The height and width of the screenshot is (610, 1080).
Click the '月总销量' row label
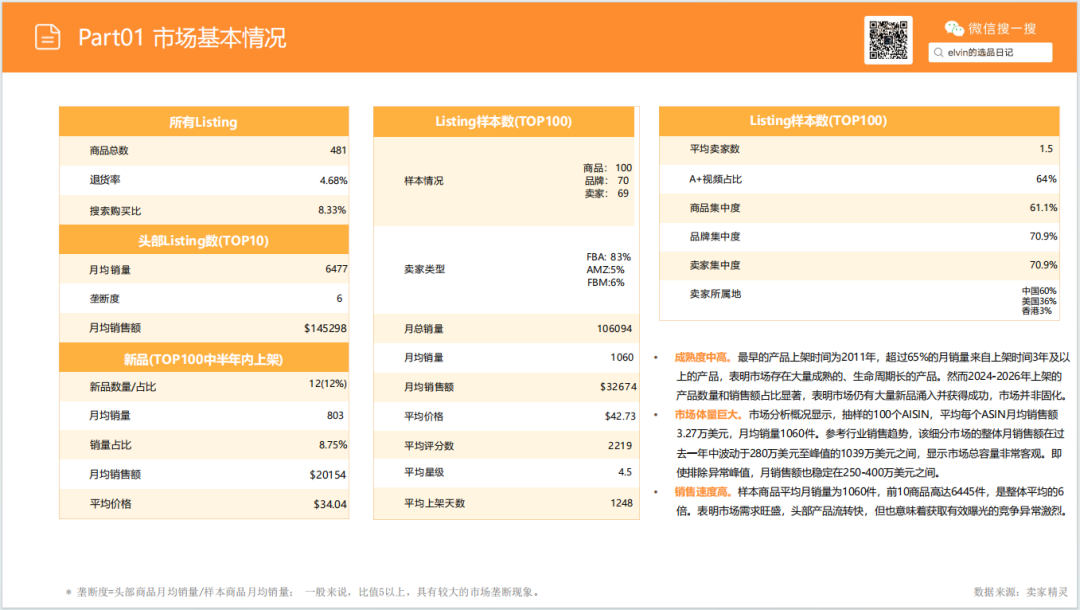pos(424,329)
